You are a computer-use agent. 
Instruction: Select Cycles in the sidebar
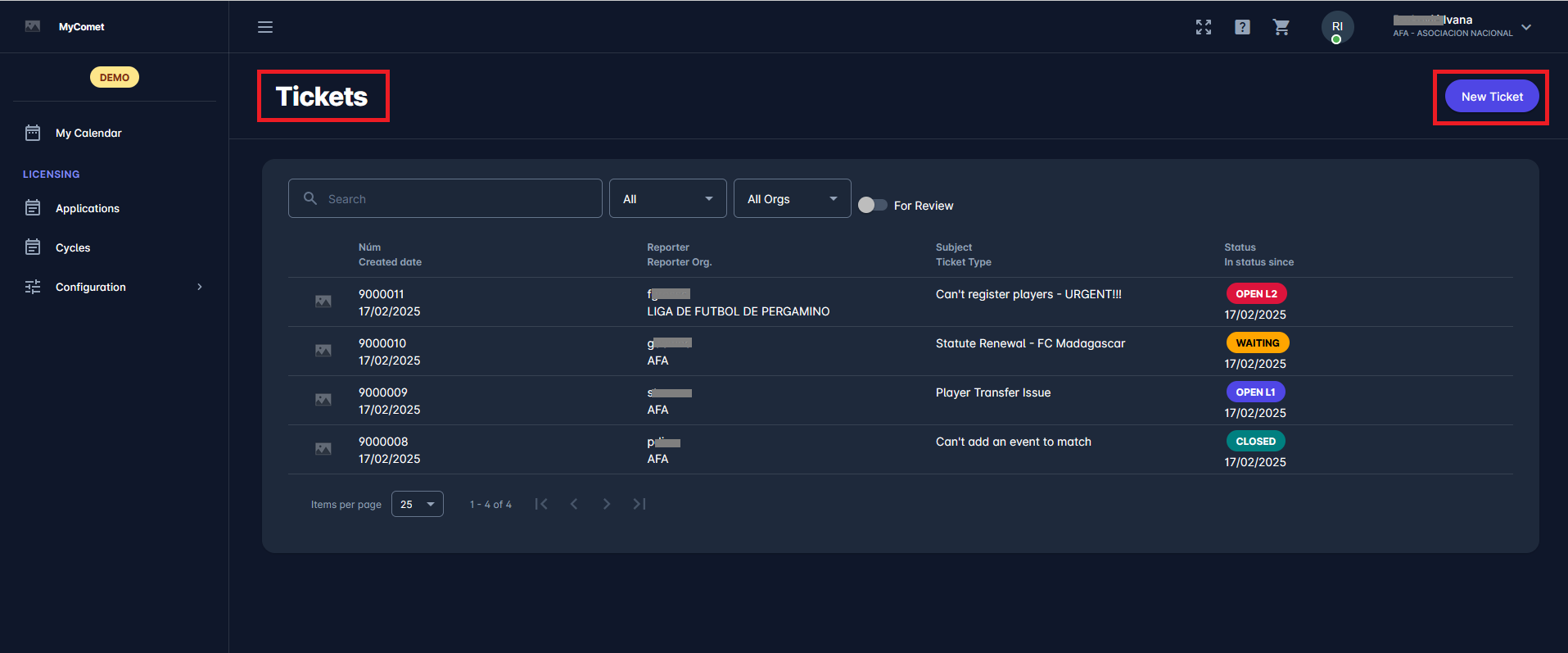point(73,247)
